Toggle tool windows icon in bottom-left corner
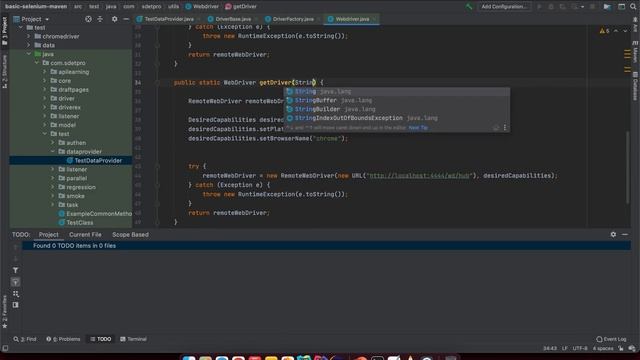Screen dimensions: 640x360 5,348
